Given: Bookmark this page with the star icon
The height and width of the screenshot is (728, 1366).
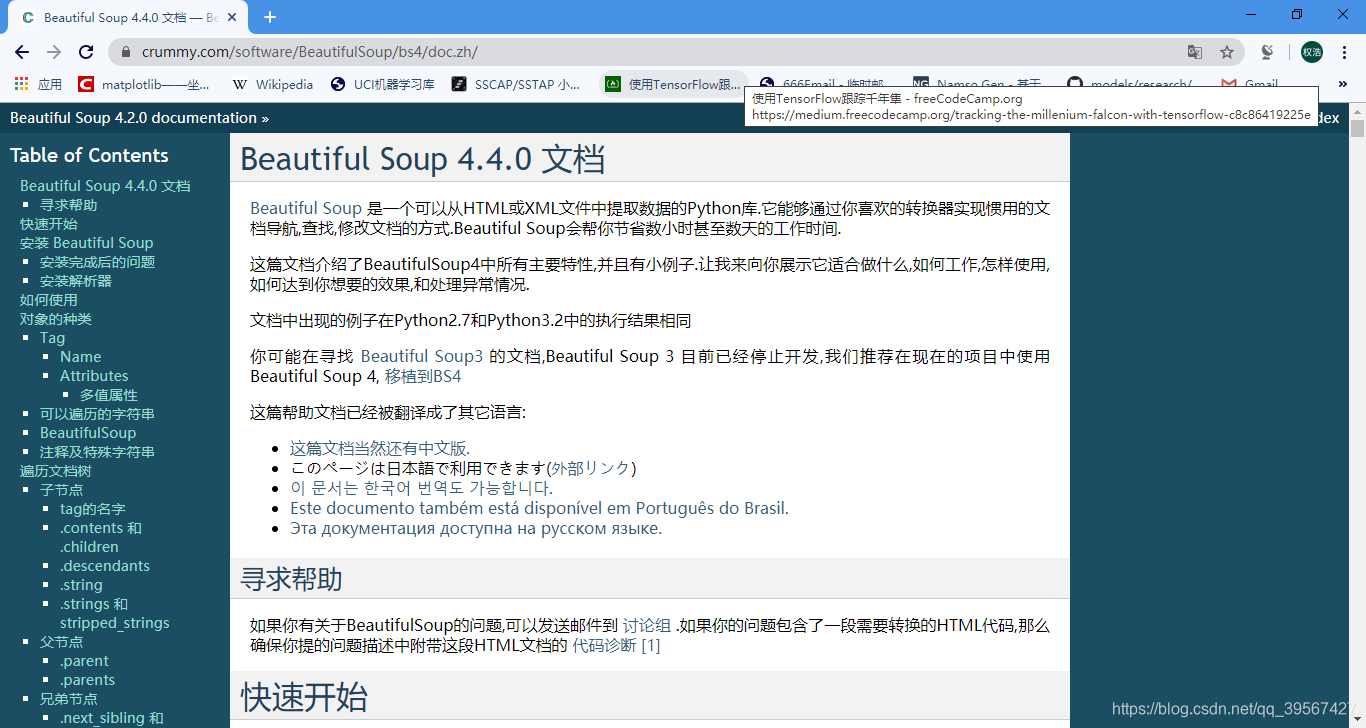Looking at the screenshot, I should 1227,52.
